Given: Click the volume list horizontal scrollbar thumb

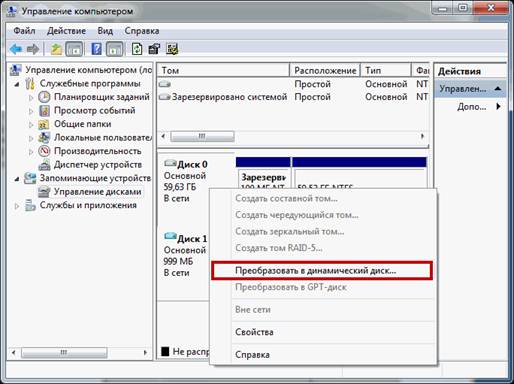Looking at the screenshot, I should point(202,136).
